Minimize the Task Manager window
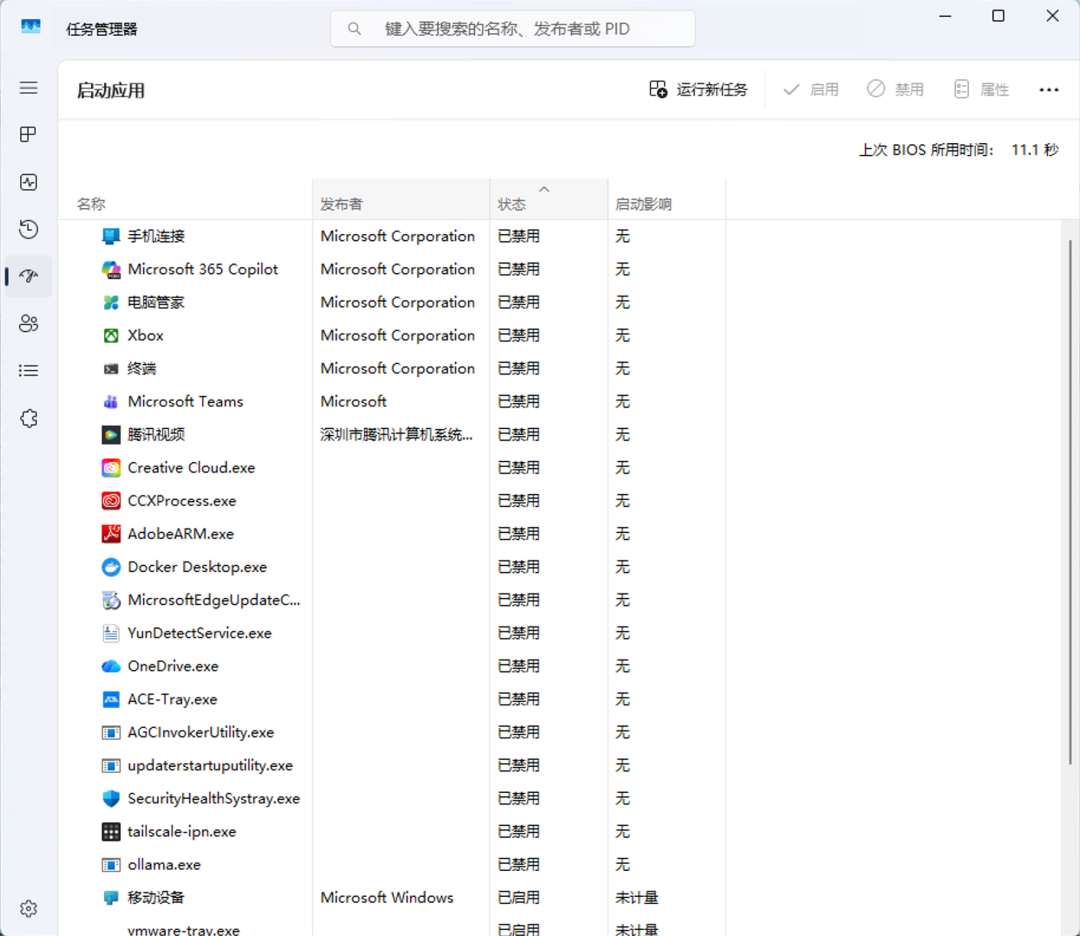The image size is (1080, 936). (x=945, y=16)
